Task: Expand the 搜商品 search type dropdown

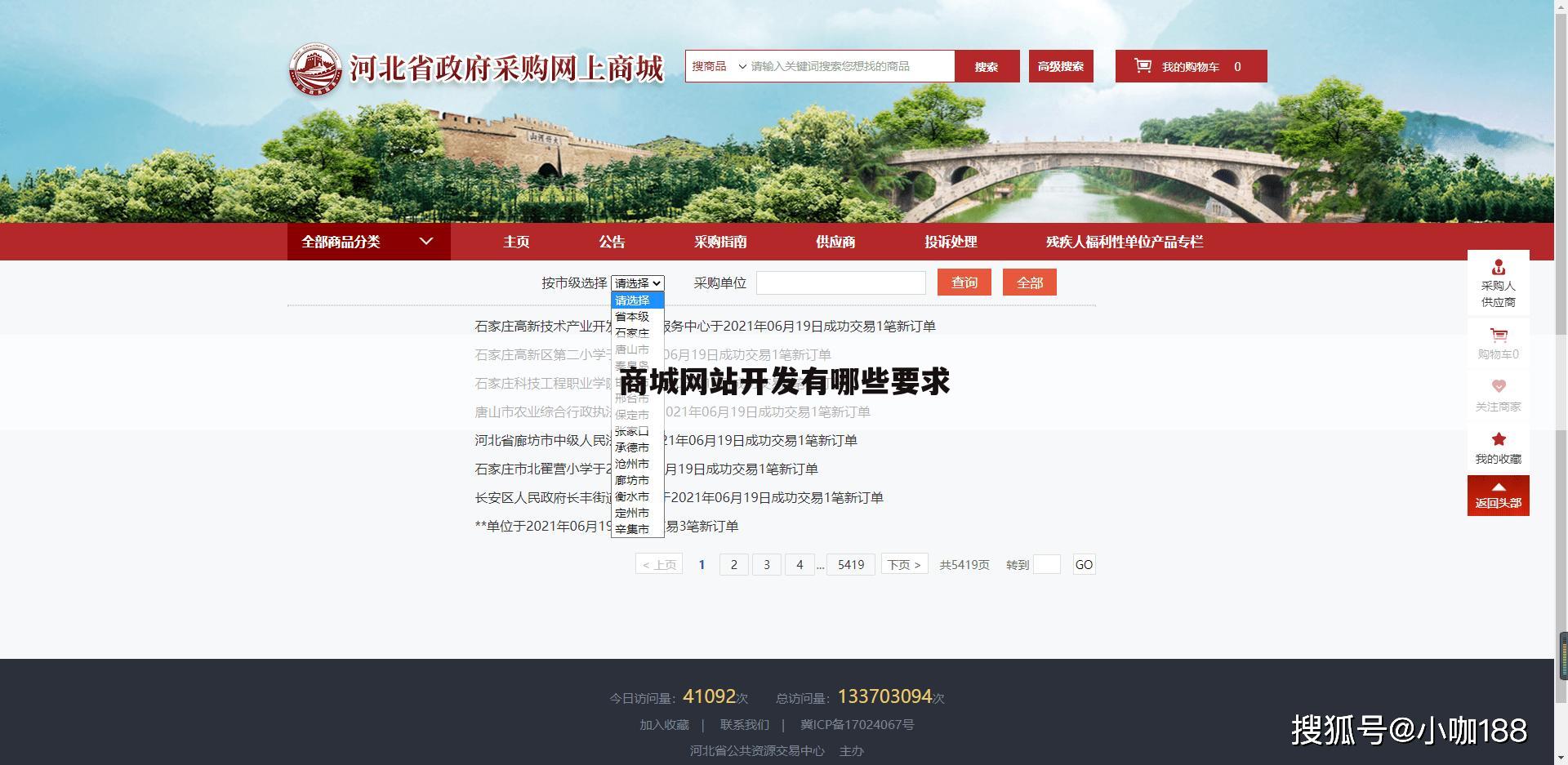Action: (719, 66)
